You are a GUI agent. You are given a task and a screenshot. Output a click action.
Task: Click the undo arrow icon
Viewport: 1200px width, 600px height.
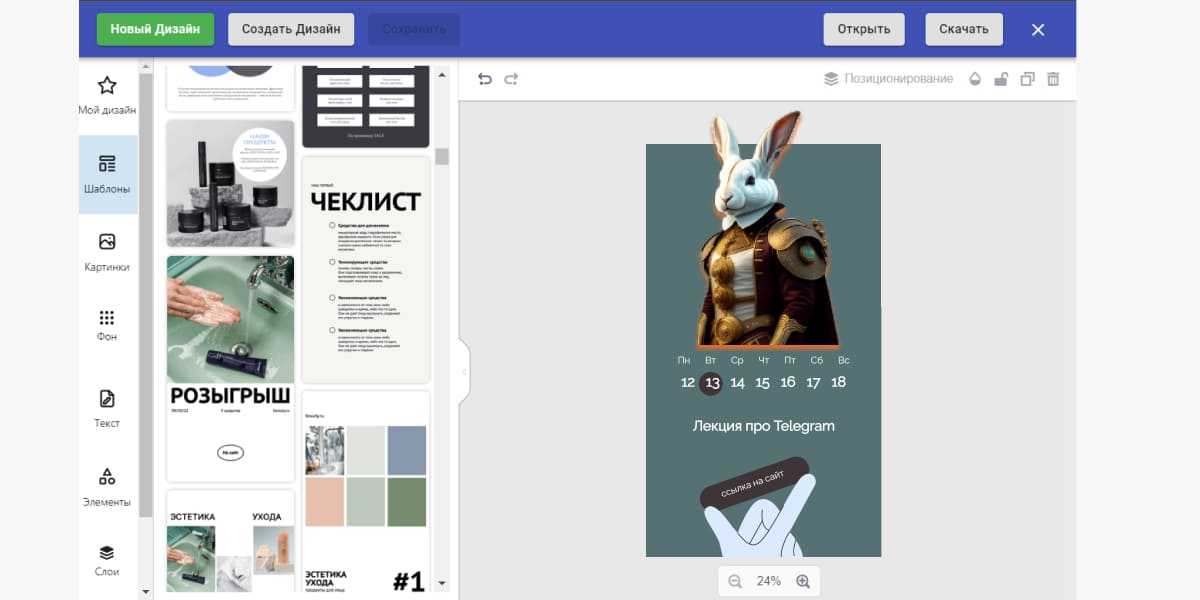pyautogui.click(x=485, y=79)
